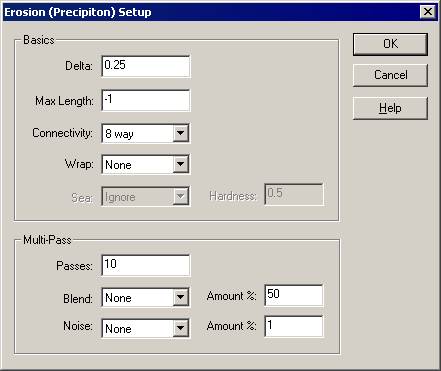Select the Wrap None combo box
The width and height of the screenshot is (441, 371).
(x=146, y=164)
